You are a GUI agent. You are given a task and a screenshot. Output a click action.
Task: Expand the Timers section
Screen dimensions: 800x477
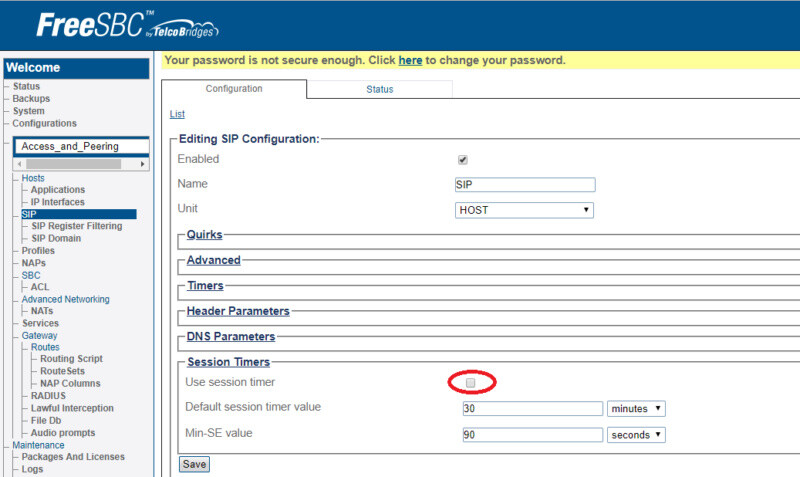pos(205,286)
